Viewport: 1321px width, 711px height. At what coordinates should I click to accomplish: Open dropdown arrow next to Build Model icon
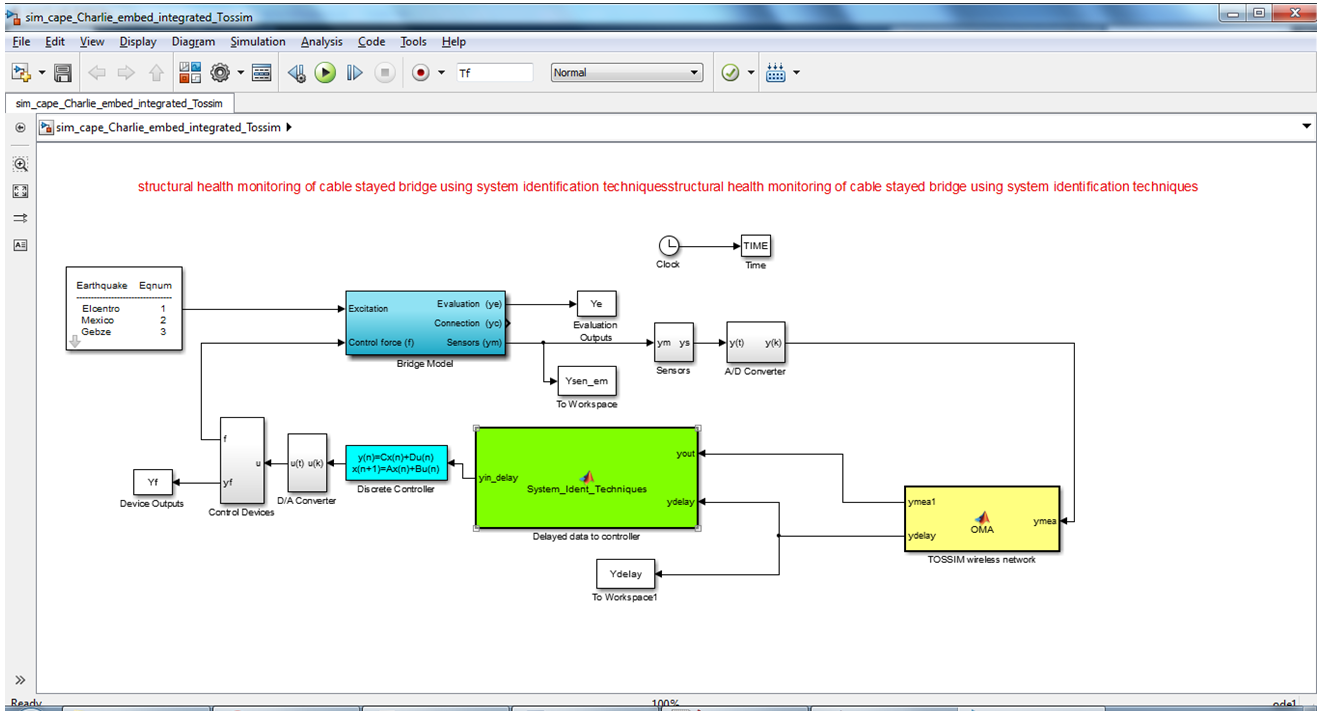796,73
